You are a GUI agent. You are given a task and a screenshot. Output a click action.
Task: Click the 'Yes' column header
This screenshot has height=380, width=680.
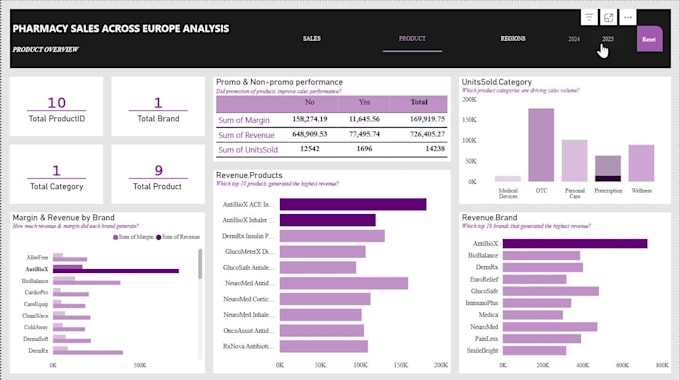364,102
